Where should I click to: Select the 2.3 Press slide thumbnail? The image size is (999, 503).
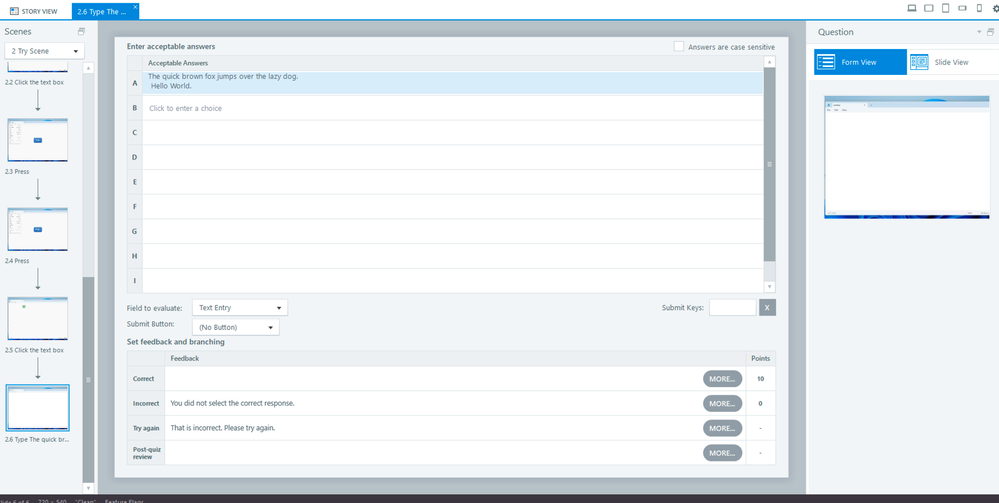(38, 140)
